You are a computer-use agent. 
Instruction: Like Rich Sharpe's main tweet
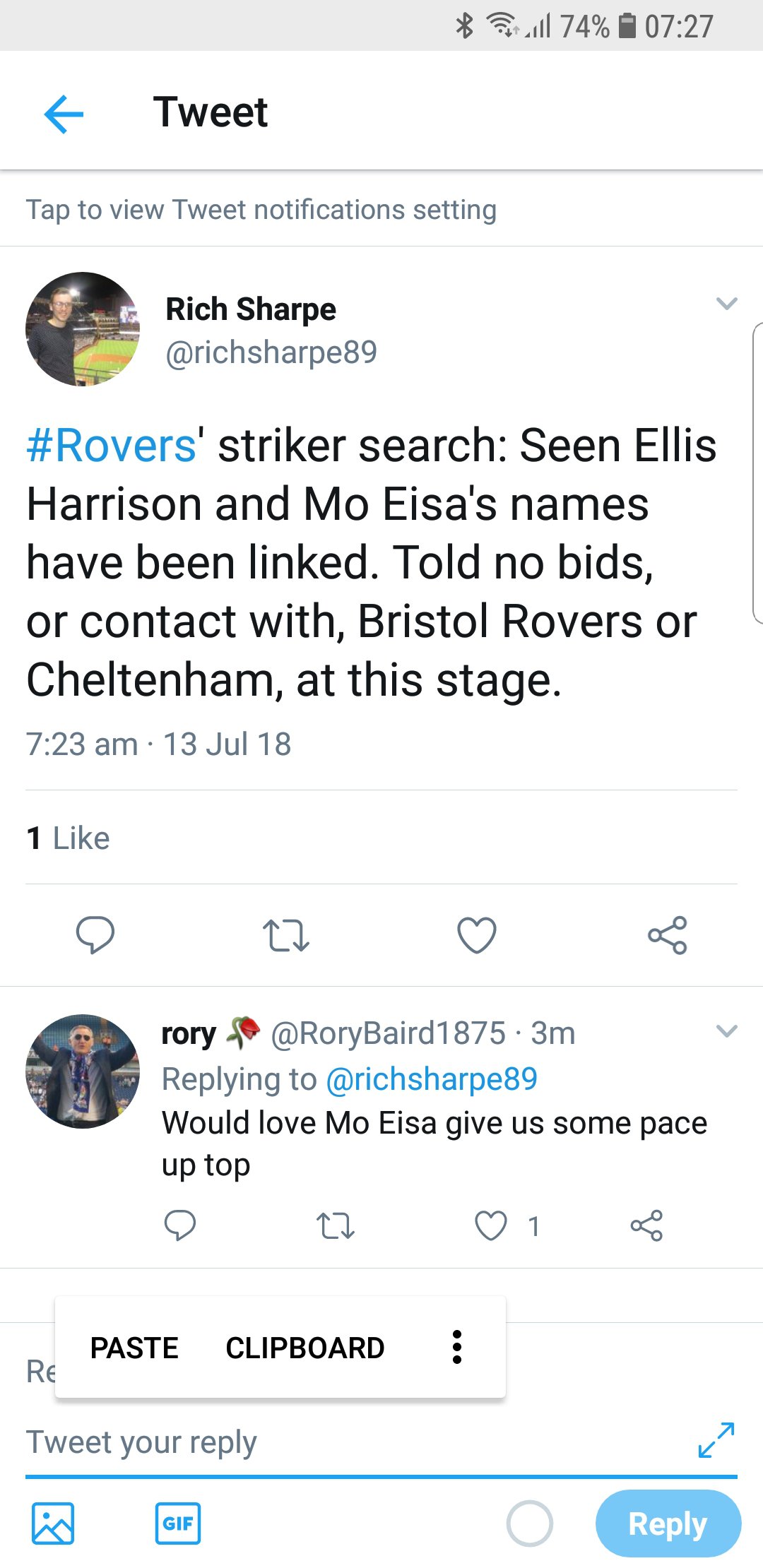pos(477,934)
